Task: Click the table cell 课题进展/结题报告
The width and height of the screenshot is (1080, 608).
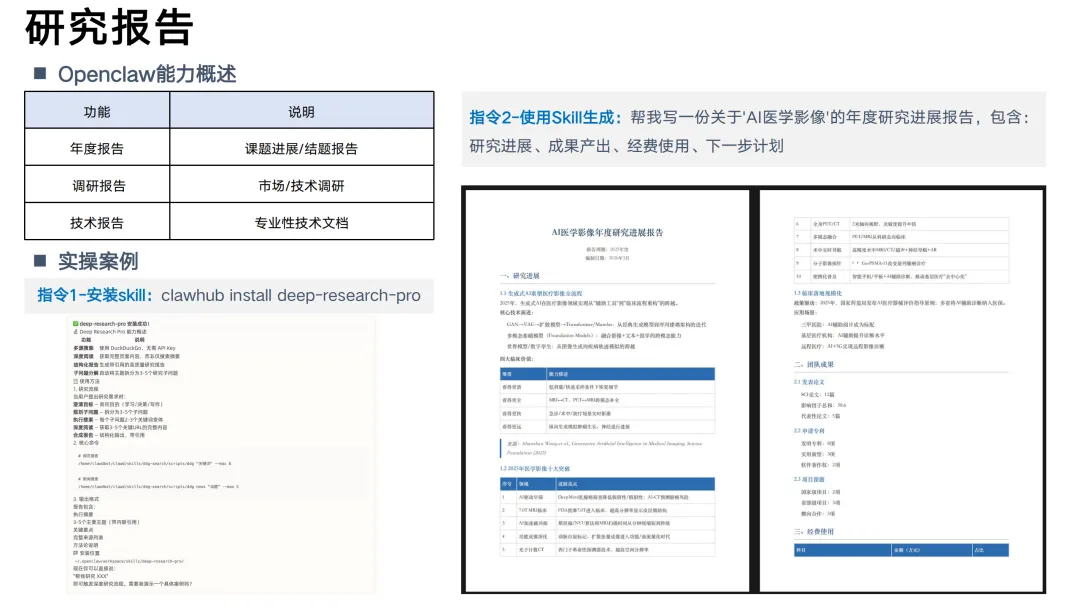Action: click(x=302, y=148)
